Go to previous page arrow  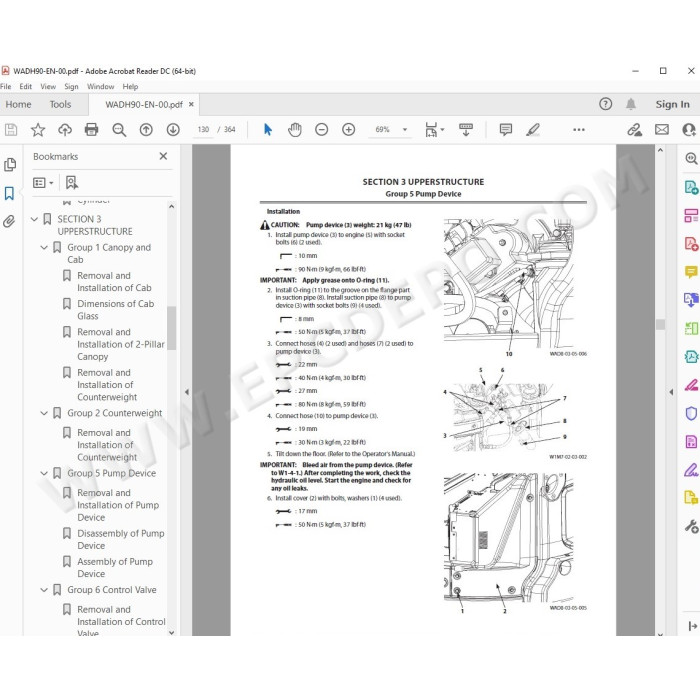coord(146,130)
